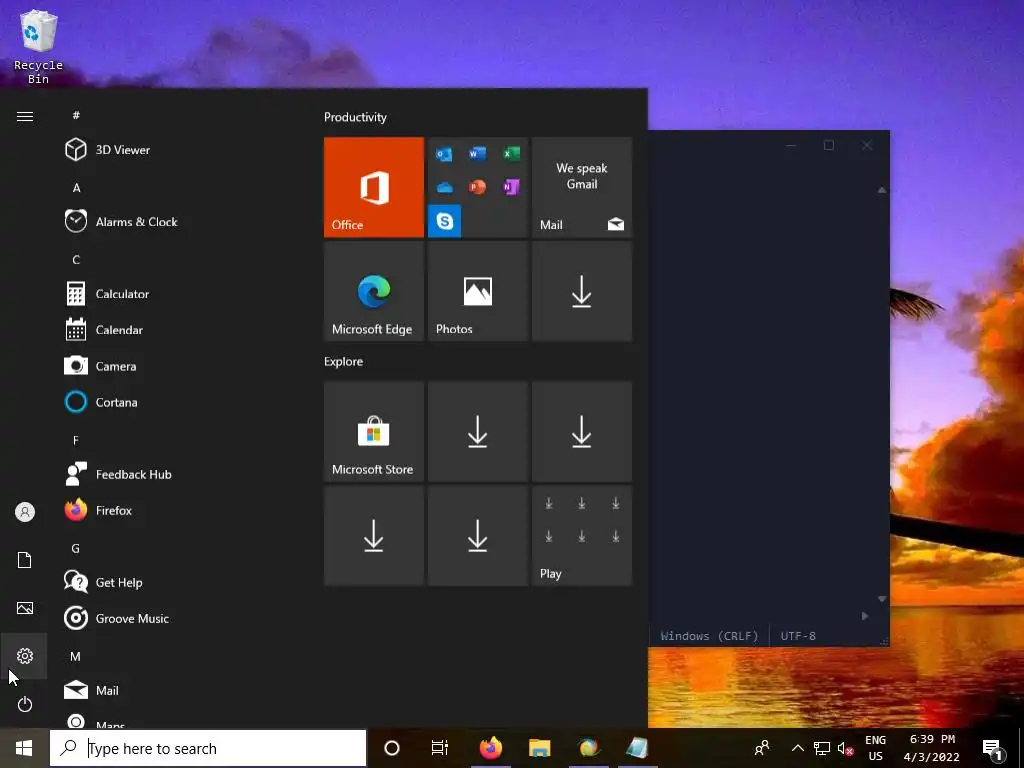Open File Explorer from the taskbar
1024x768 pixels.
click(x=539, y=748)
